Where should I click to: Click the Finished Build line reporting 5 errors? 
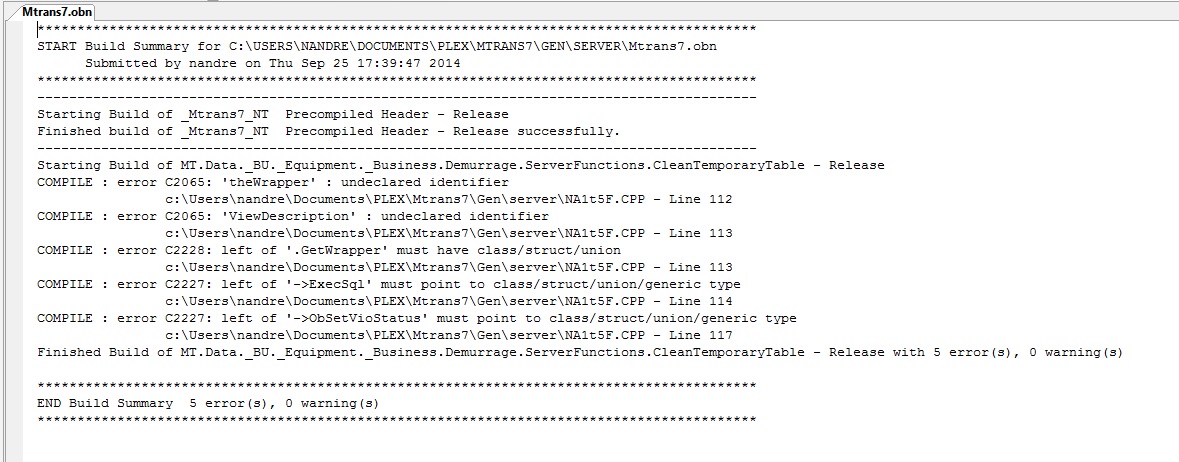tap(580, 352)
